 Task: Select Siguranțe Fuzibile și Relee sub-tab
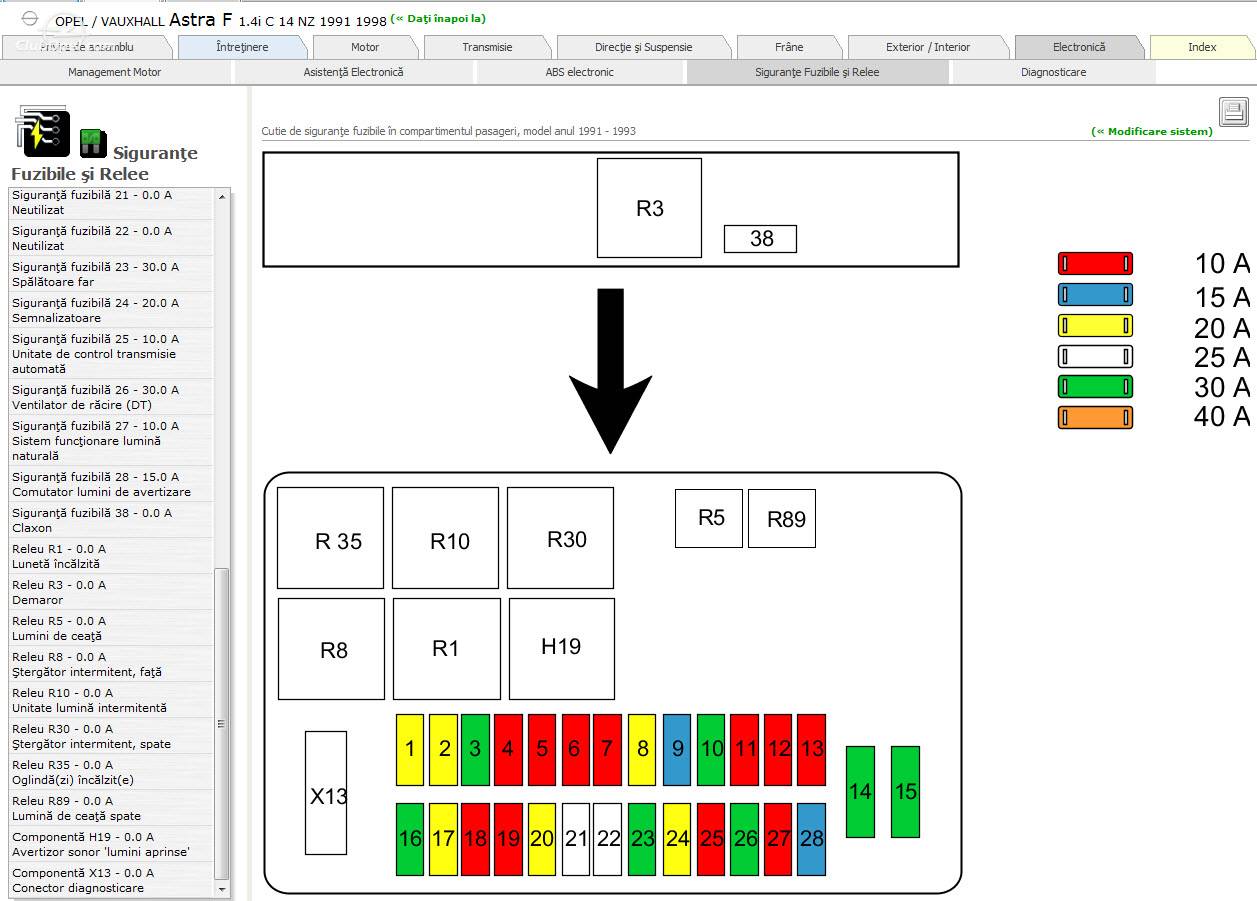point(817,72)
